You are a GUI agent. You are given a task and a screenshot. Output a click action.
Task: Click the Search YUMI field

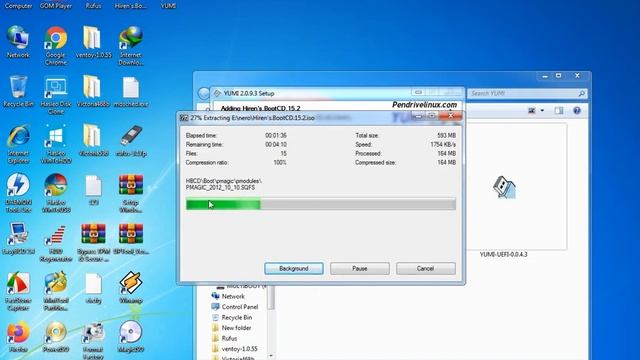[x=527, y=93]
